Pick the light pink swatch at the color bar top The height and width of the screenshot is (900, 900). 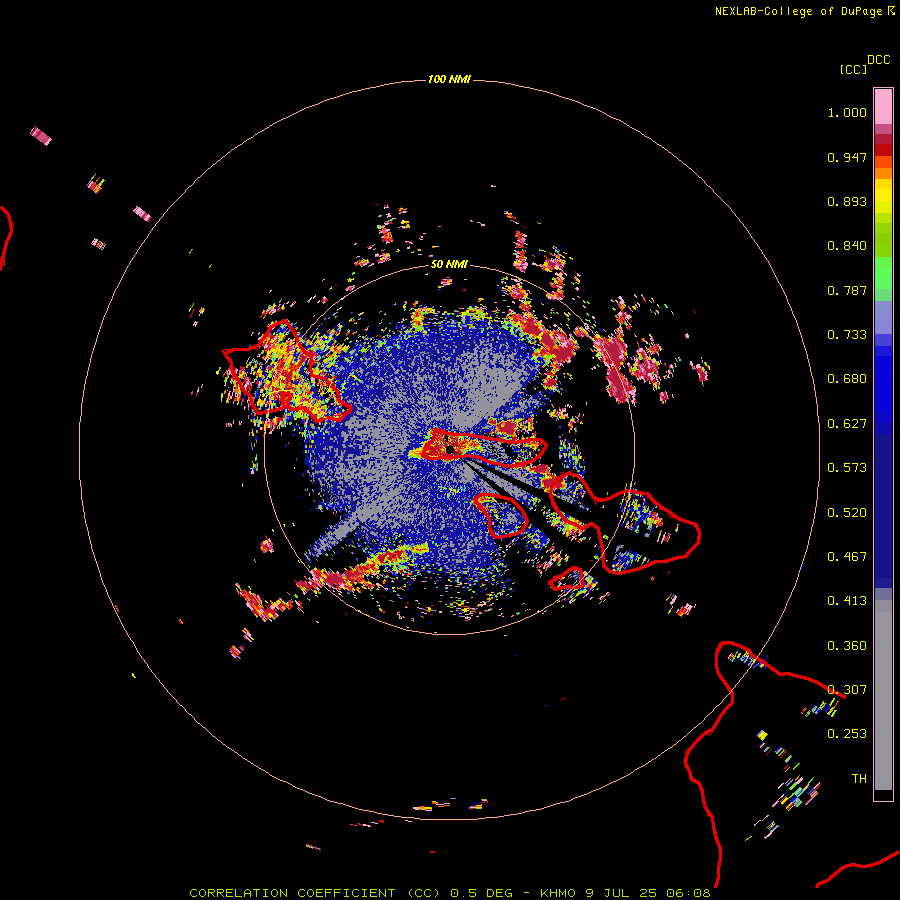(x=883, y=106)
